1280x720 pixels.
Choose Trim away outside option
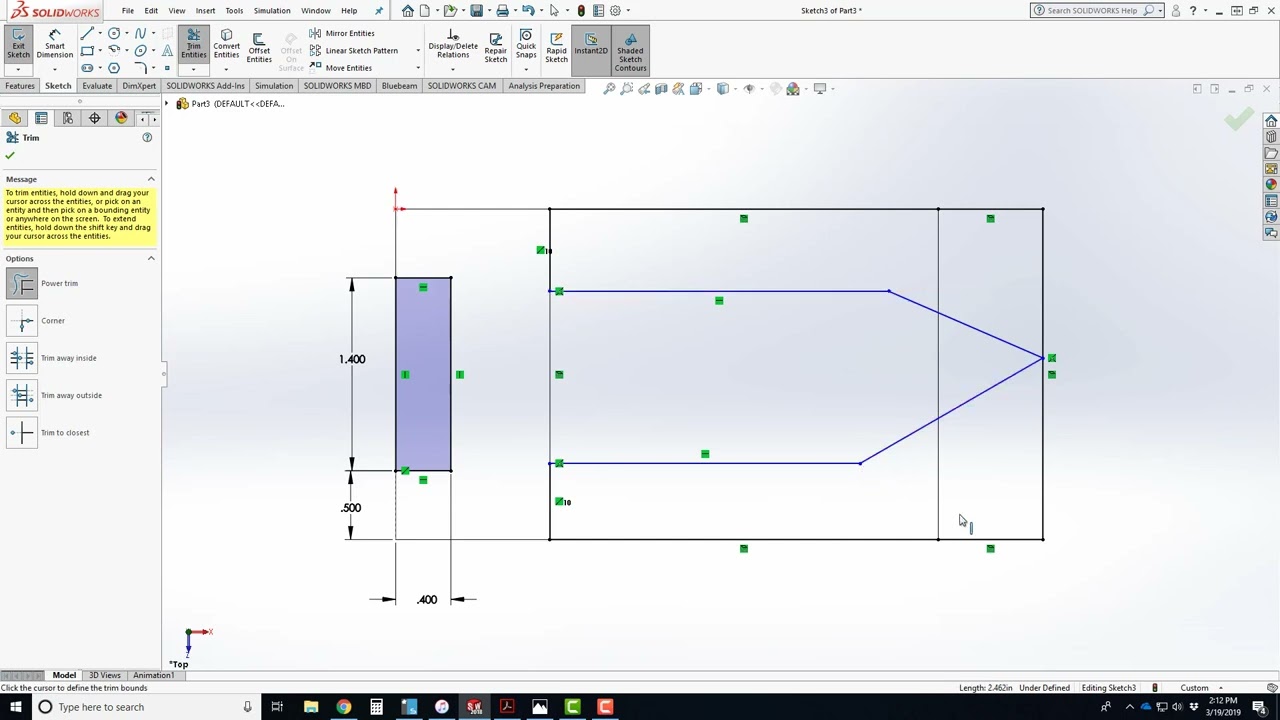(22, 395)
